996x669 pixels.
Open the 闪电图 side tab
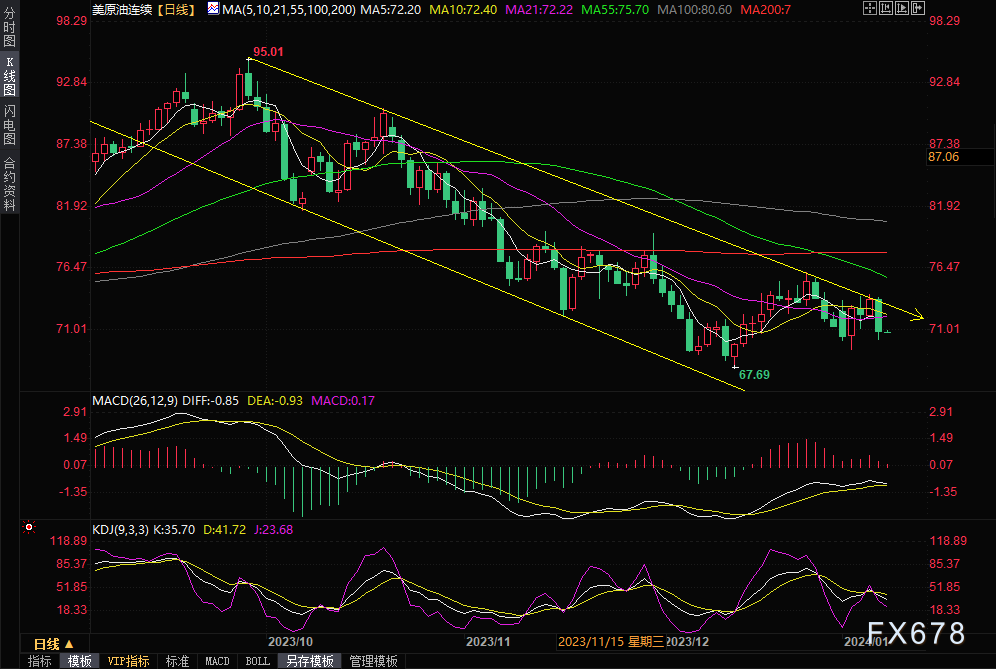coord(9,125)
